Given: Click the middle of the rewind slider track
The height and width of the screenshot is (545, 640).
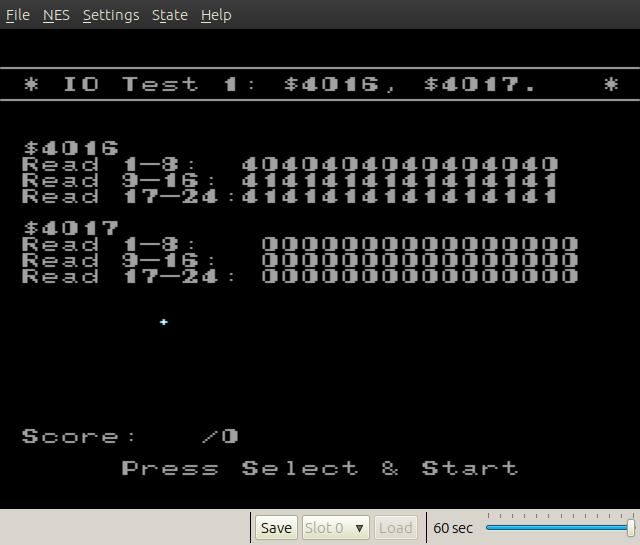Looking at the screenshot, I should click(x=558, y=527).
